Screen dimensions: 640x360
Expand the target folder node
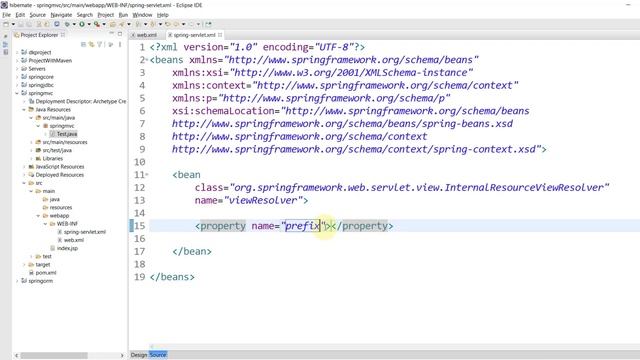coord(24,264)
